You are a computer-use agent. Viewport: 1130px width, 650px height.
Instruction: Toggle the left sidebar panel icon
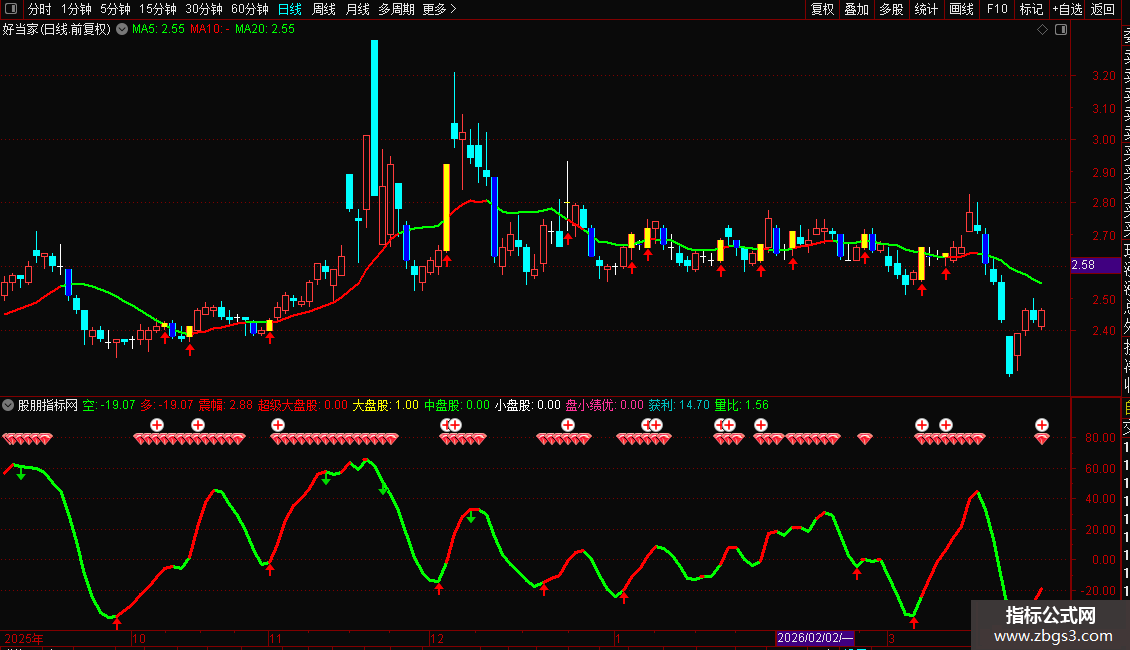coord(11,9)
